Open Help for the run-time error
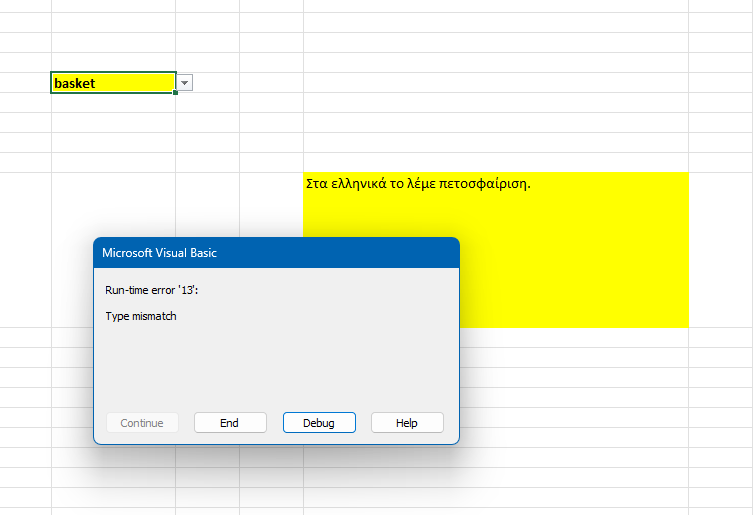This screenshot has width=753, height=515. coord(407,423)
